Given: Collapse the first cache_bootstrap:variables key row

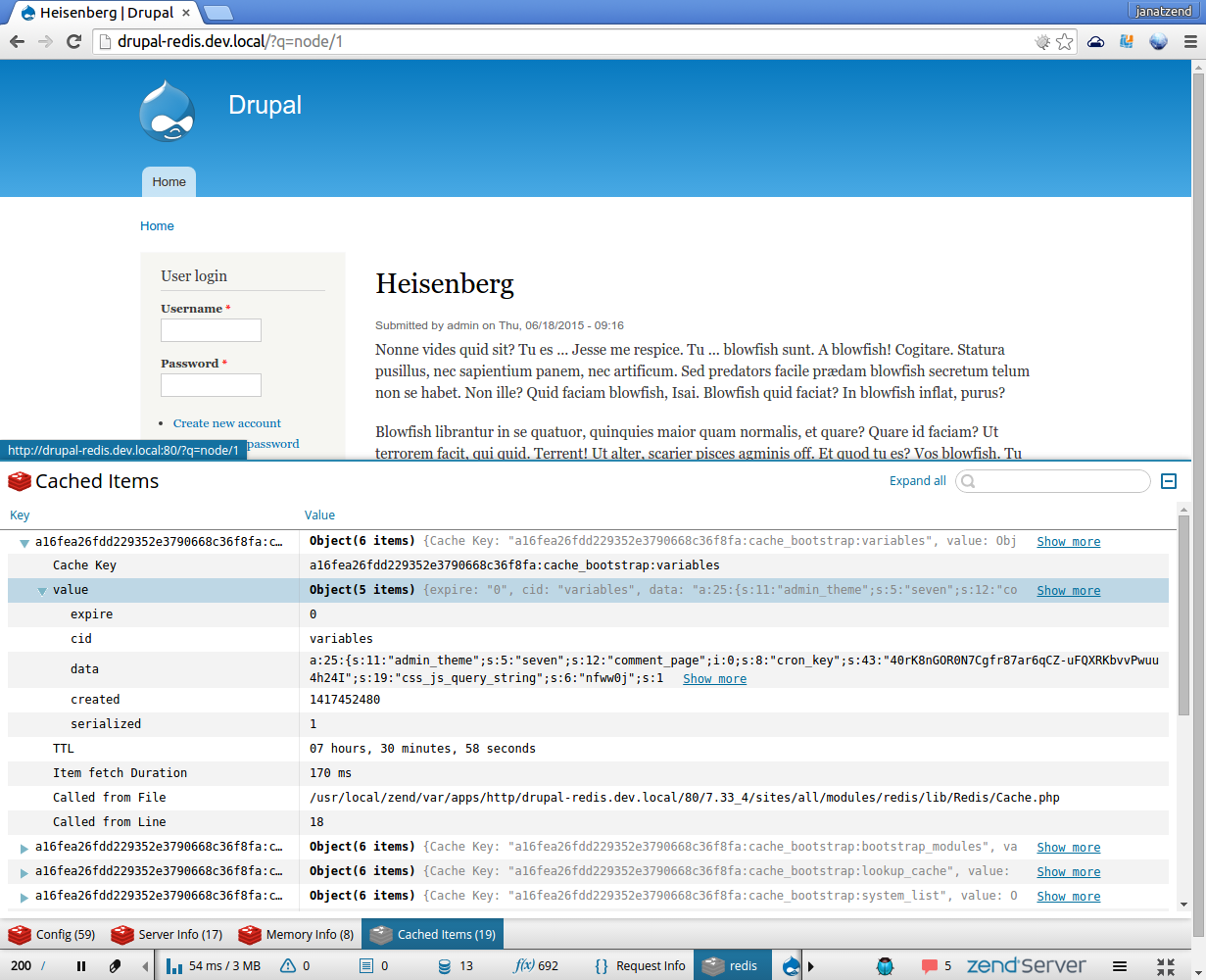Looking at the screenshot, I should point(24,542).
